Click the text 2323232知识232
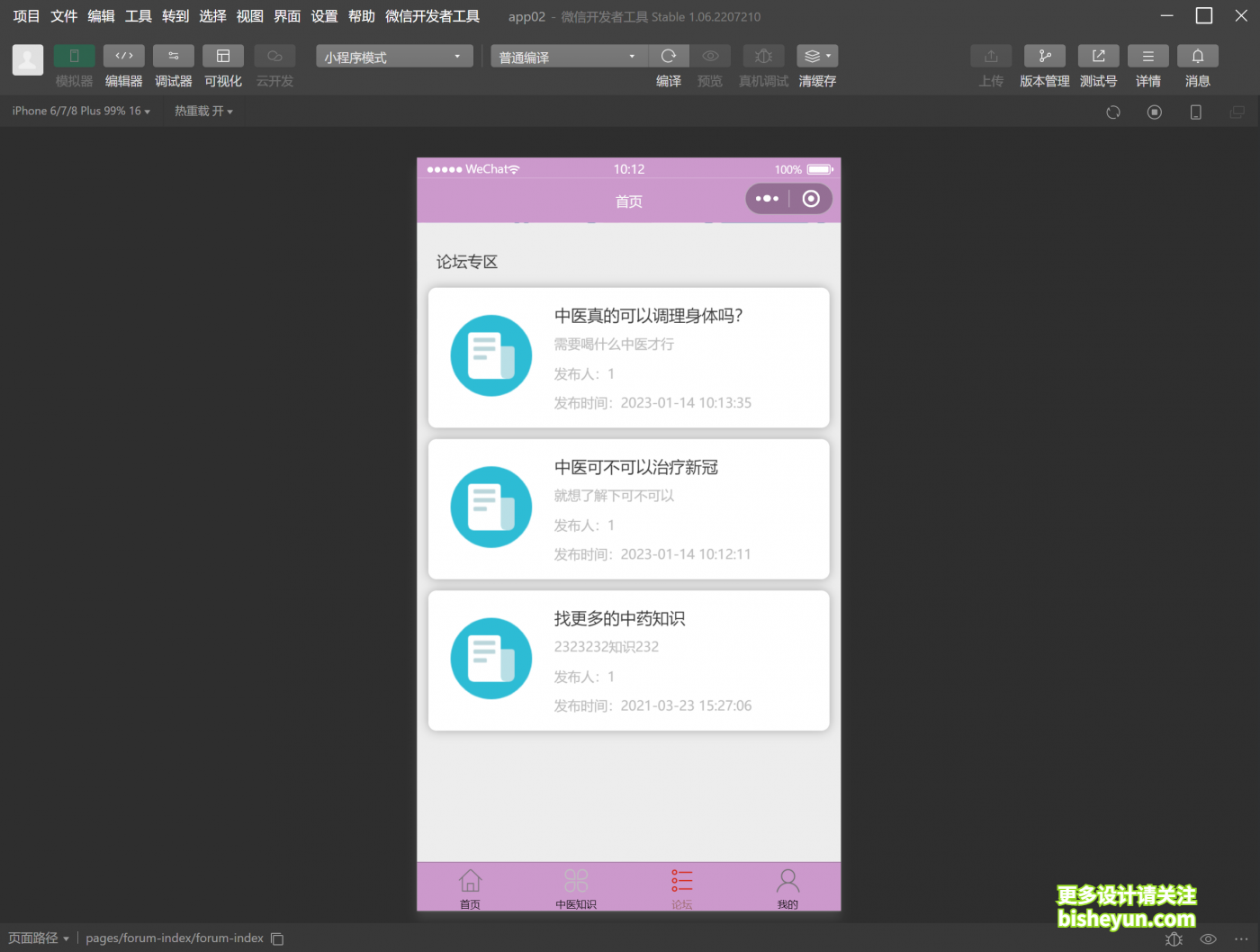This screenshot has width=1260, height=952. click(607, 647)
